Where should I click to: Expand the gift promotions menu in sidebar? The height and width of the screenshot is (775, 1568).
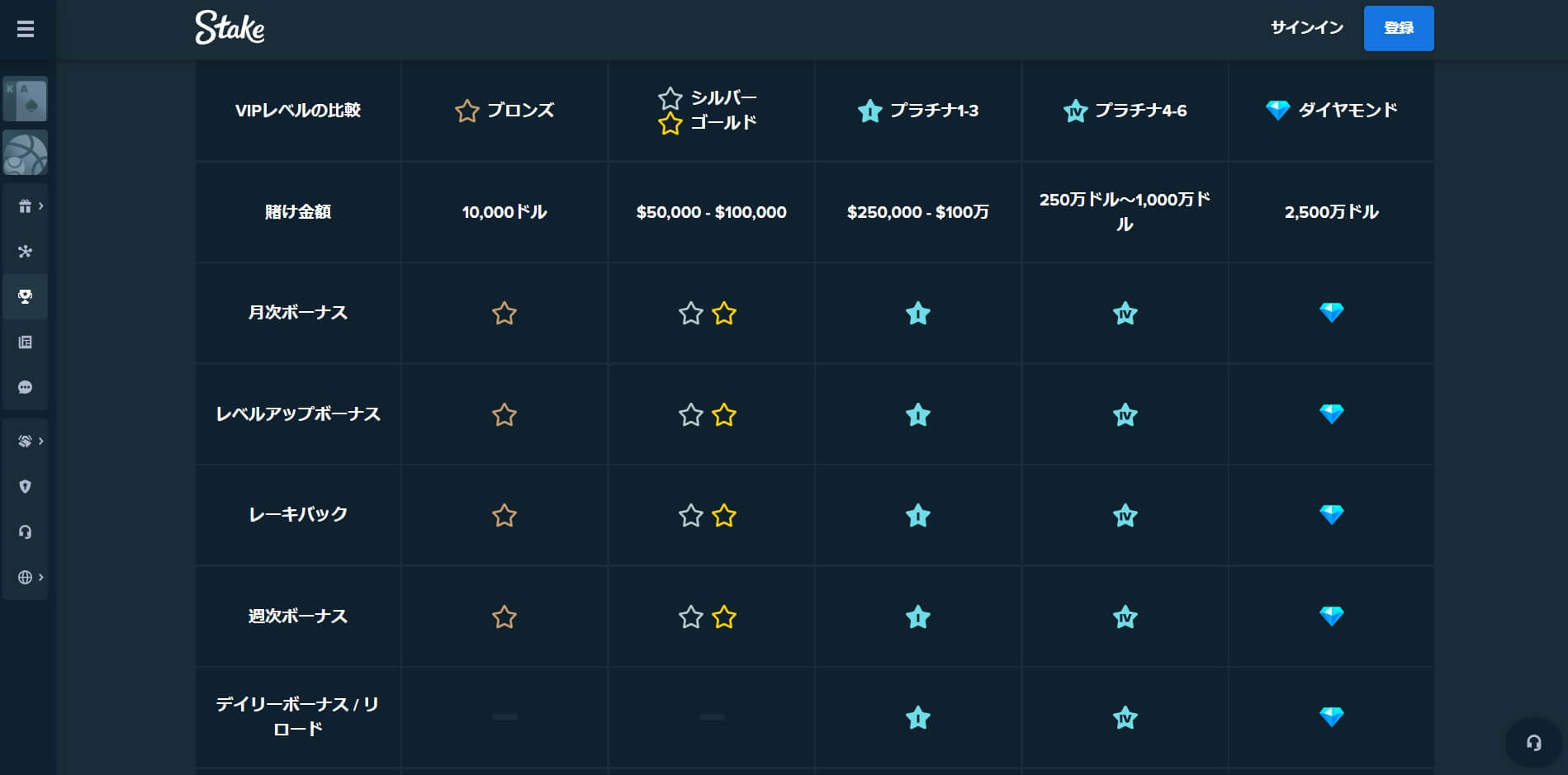26,206
